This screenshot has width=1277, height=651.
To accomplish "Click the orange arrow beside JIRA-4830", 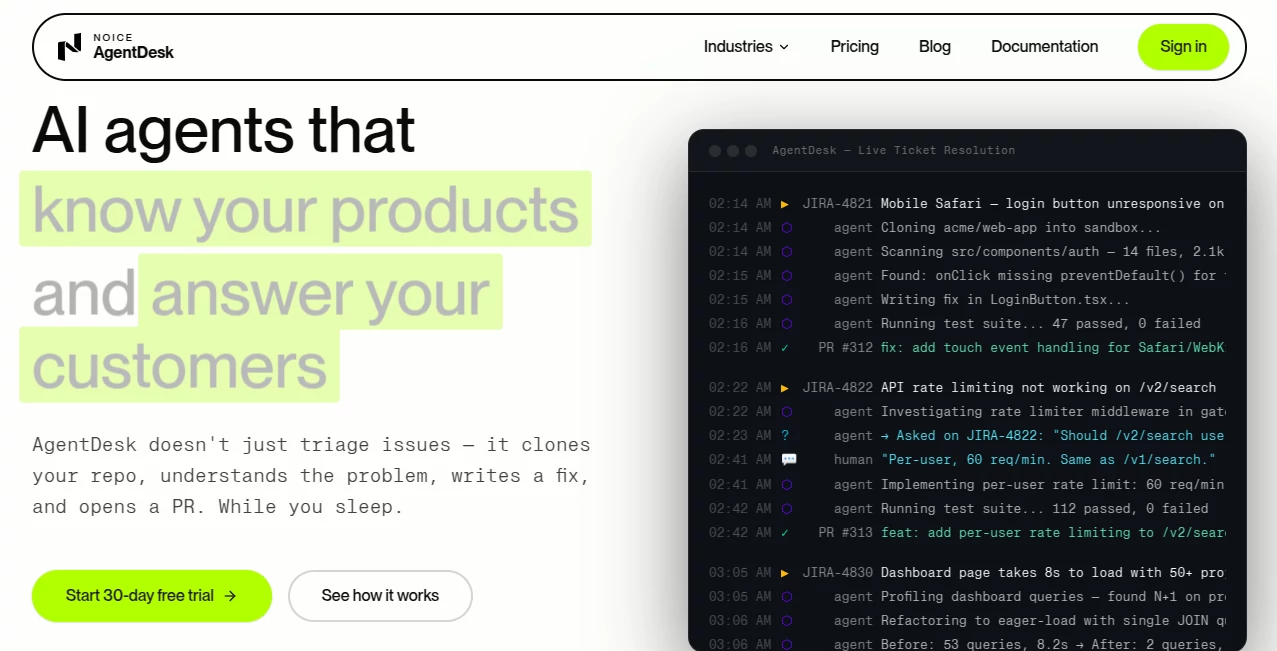I will click(785, 573).
